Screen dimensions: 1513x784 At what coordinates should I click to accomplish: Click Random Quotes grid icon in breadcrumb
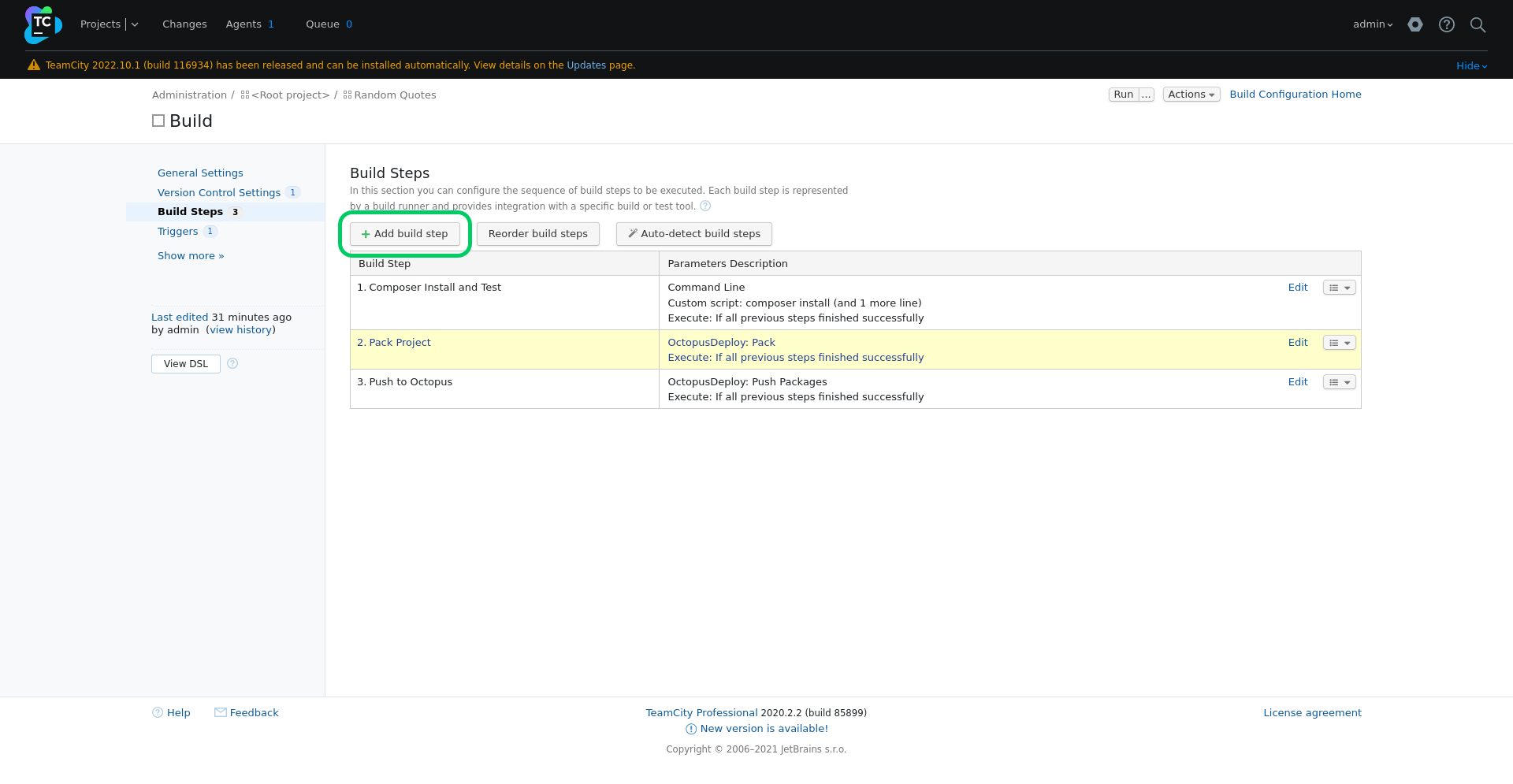coord(348,95)
